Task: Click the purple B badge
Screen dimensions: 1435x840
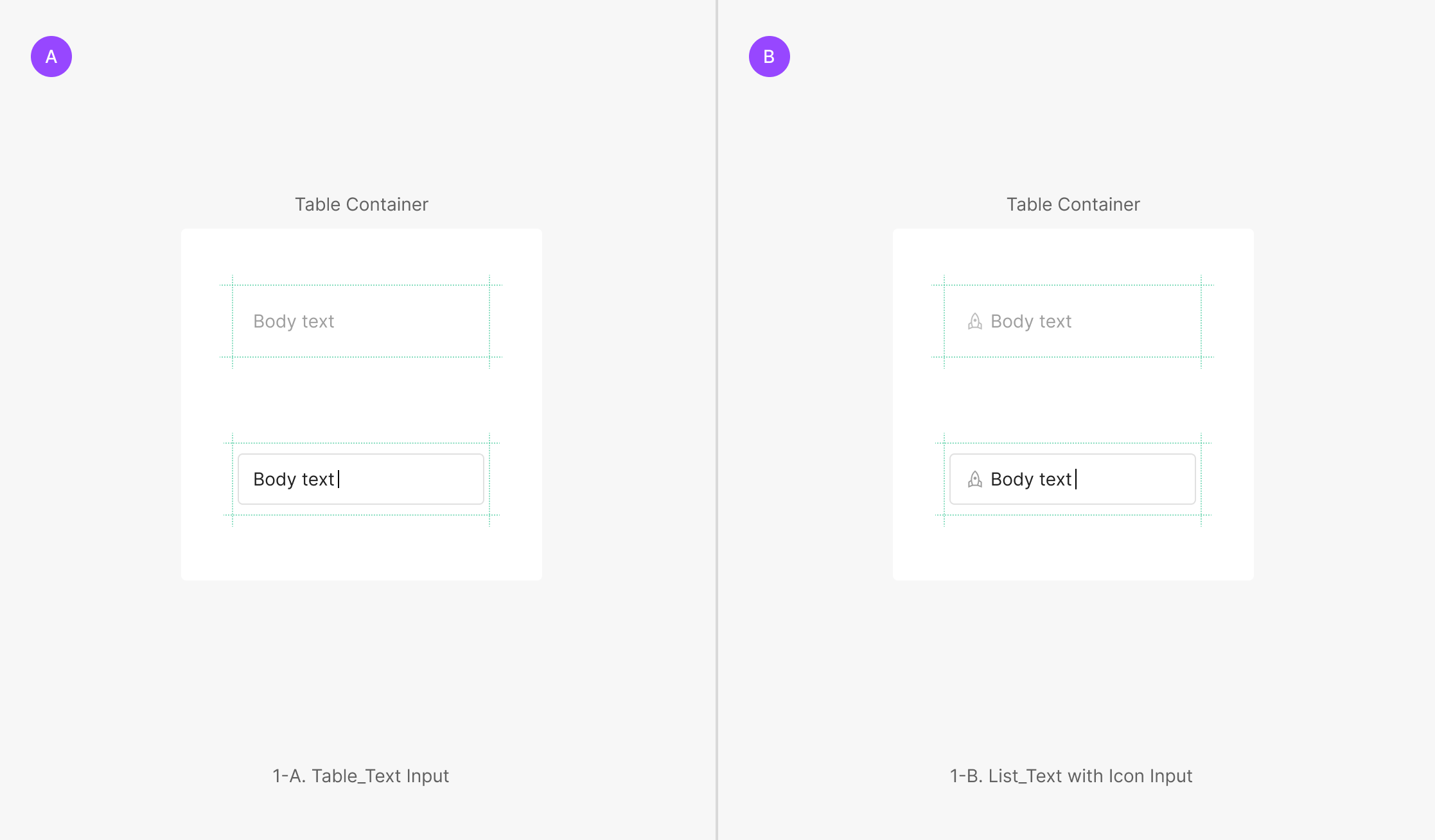Action: [769, 57]
